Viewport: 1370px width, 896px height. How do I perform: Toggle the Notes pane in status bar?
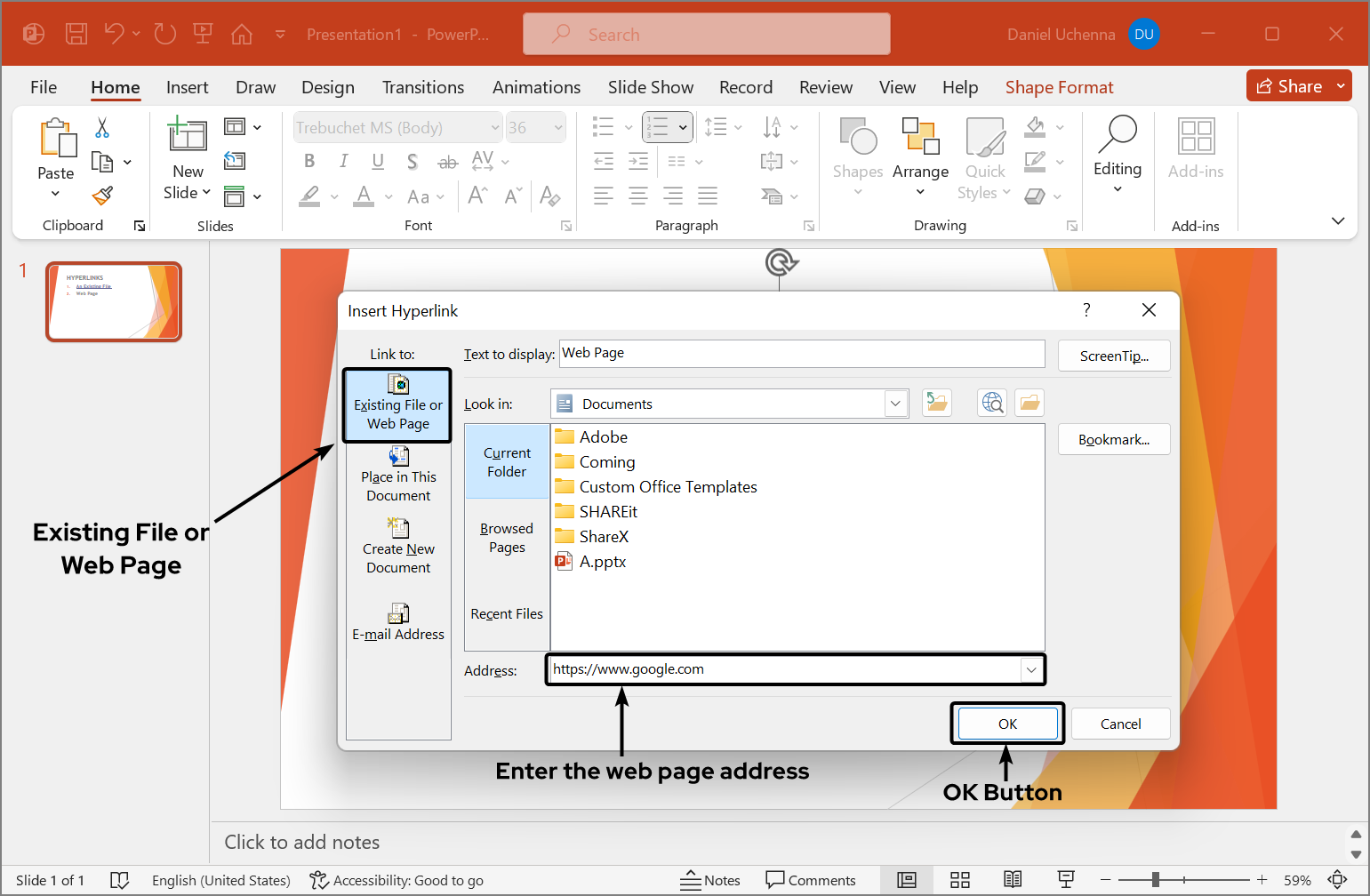tap(710, 880)
